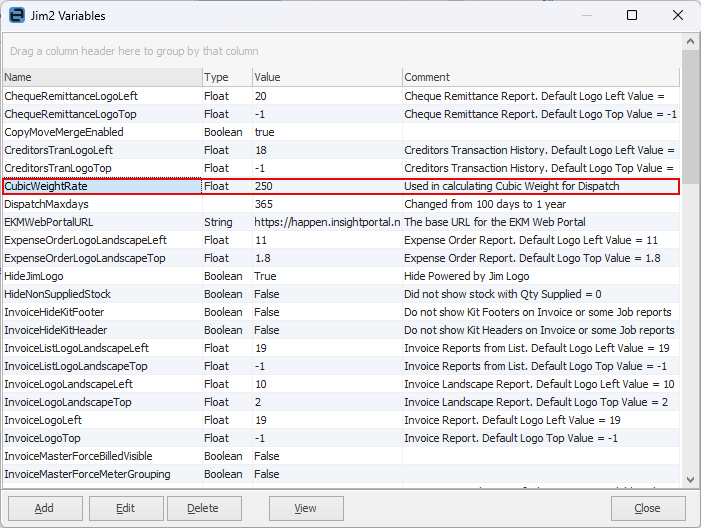Click the scrollbar down arrow
The image size is (701, 528).
click(690, 480)
